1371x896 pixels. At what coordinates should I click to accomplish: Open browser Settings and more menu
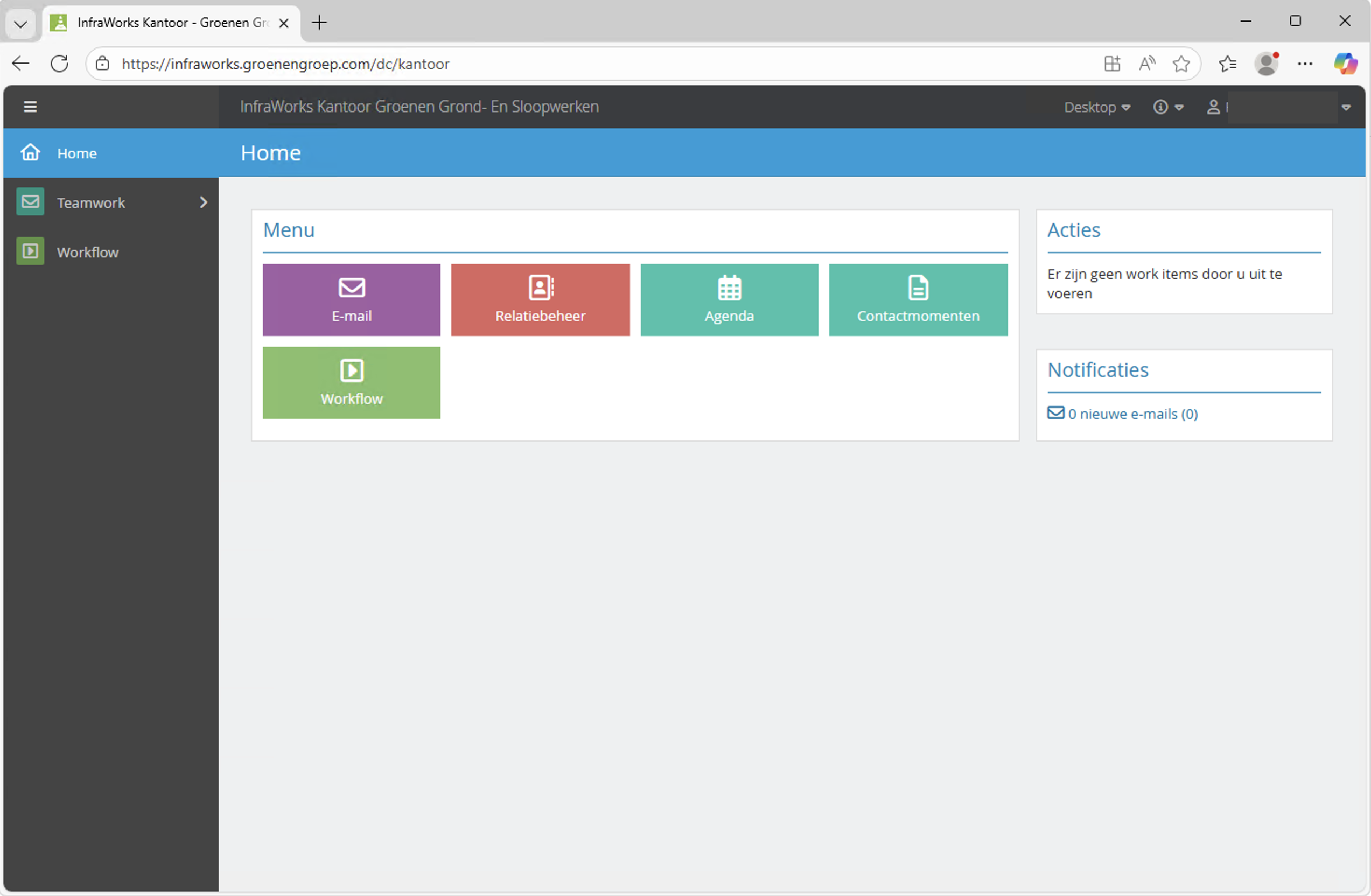(1305, 64)
